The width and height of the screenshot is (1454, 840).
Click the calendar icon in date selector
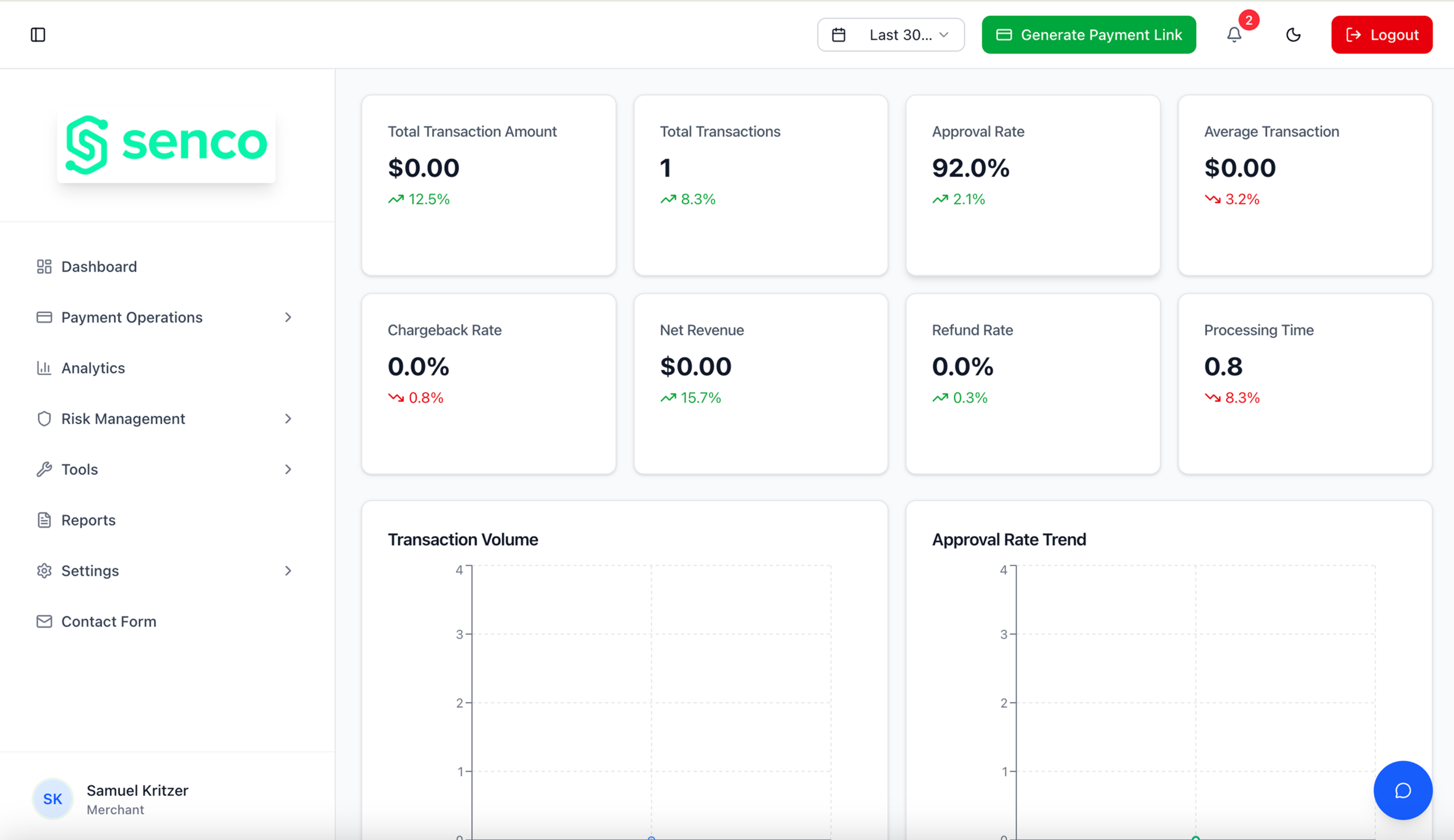(x=838, y=35)
